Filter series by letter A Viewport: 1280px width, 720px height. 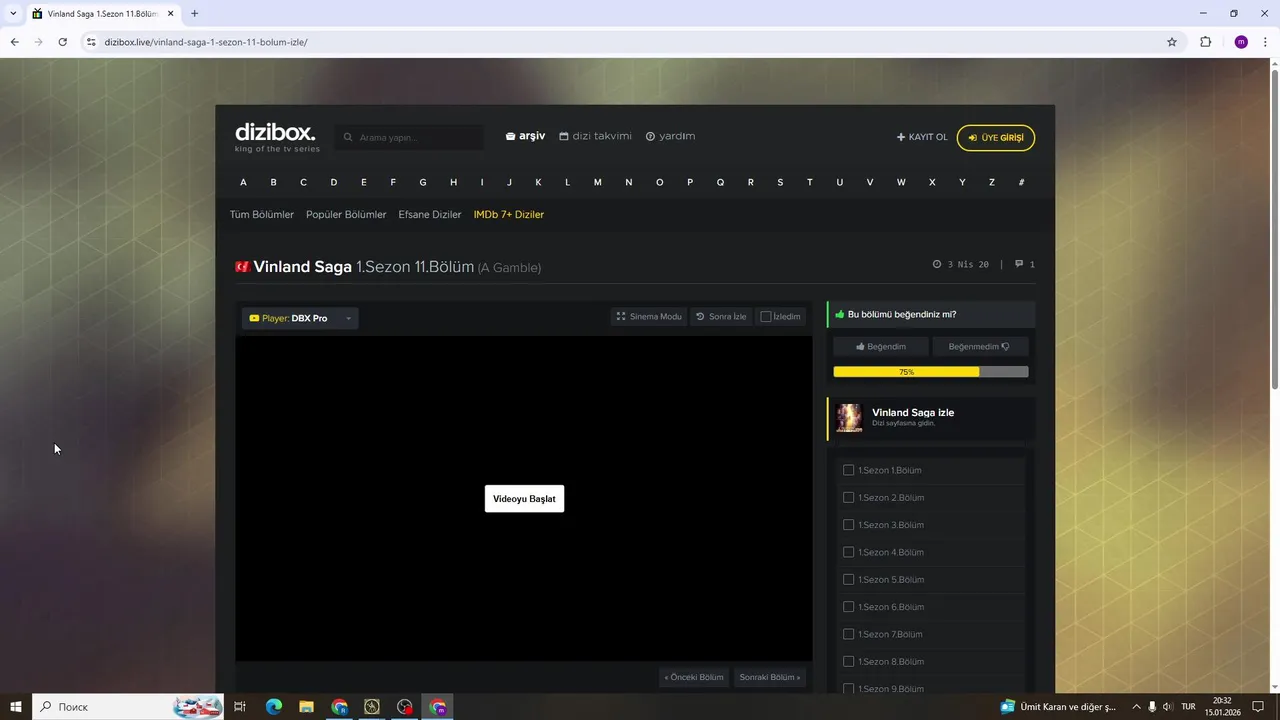(243, 182)
